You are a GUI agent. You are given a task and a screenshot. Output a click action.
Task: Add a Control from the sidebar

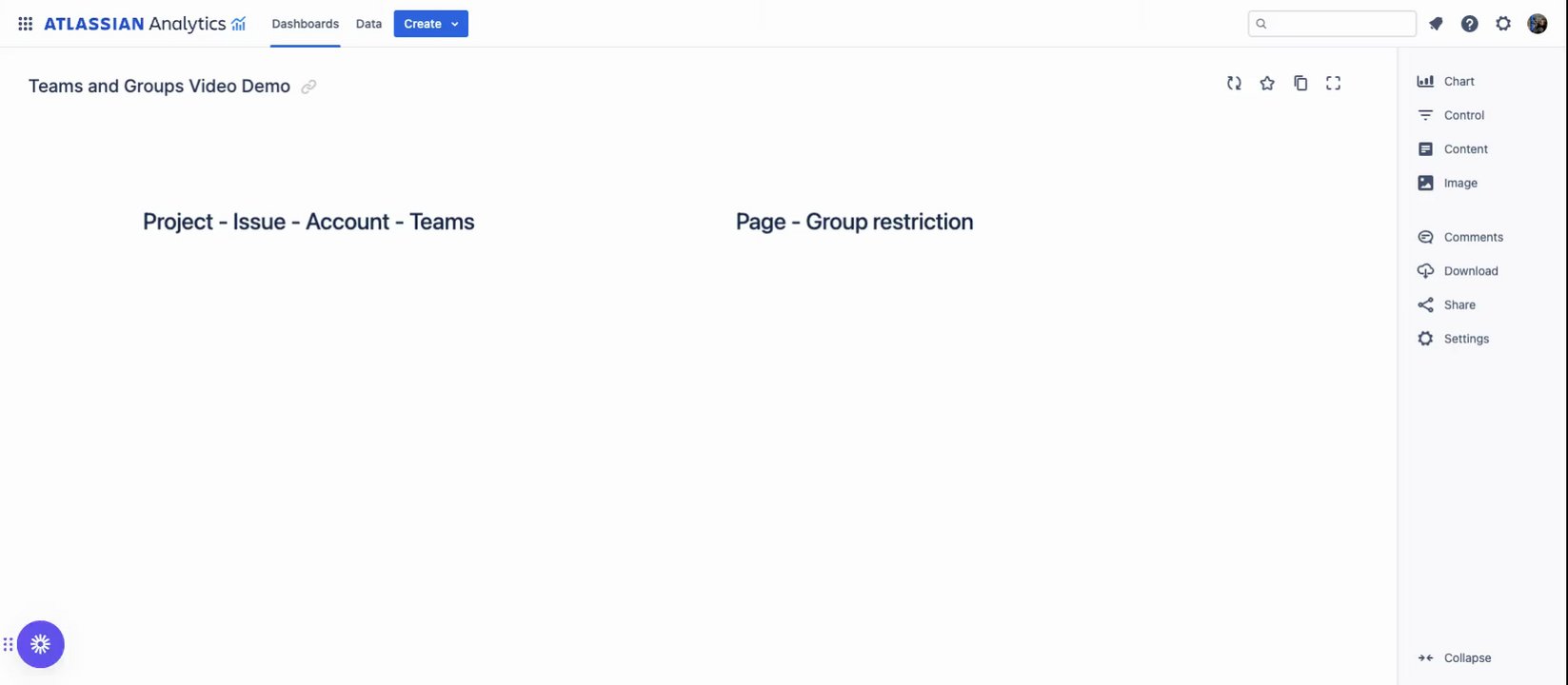click(x=1452, y=115)
